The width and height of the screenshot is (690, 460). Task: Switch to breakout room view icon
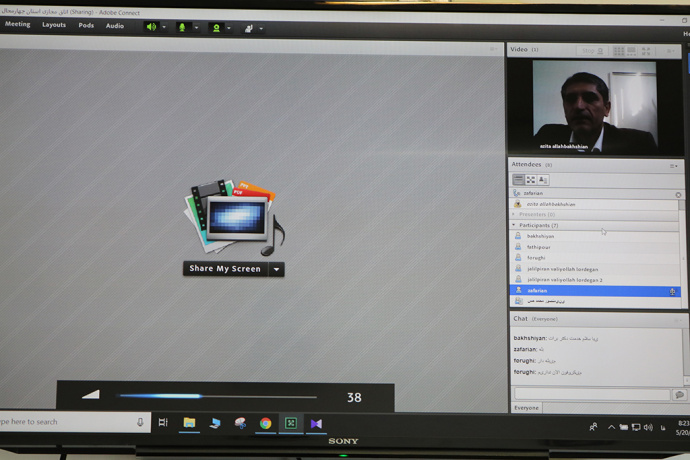click(530, 180)
